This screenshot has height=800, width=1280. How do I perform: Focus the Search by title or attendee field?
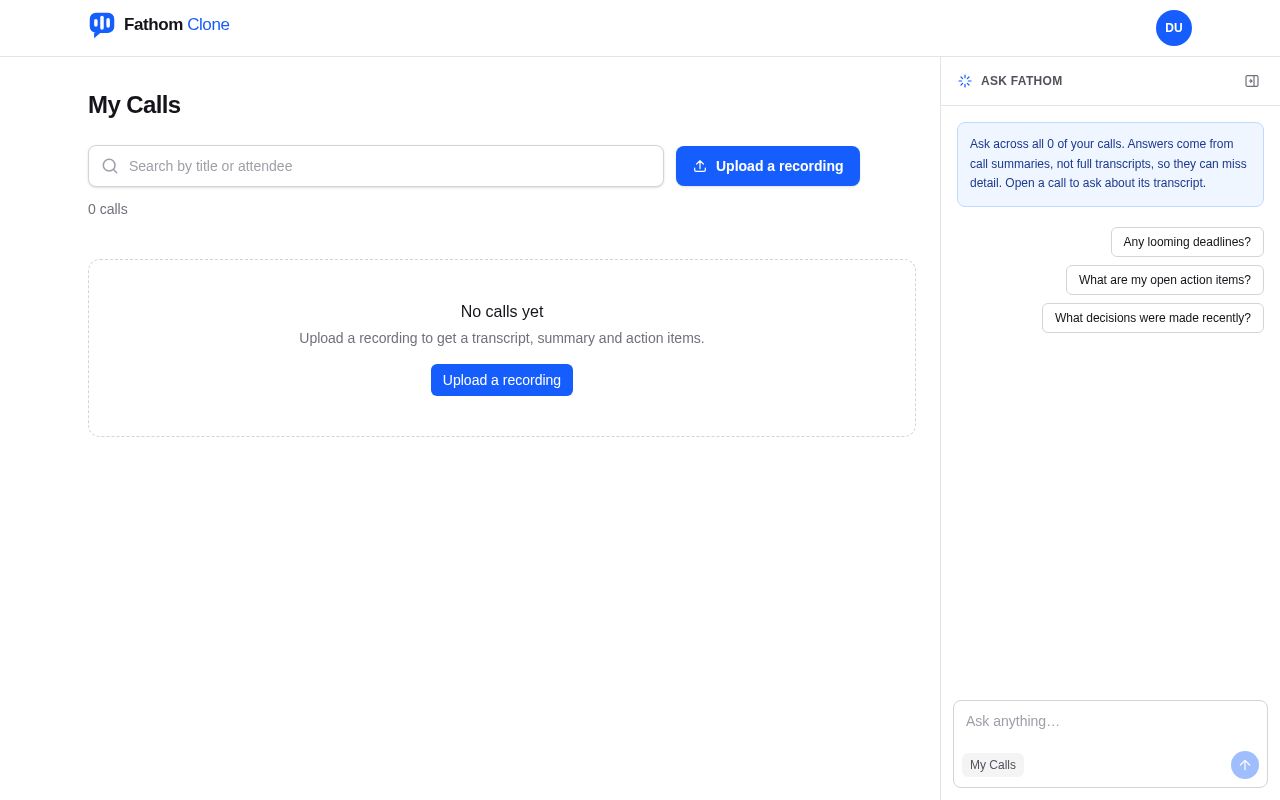point(376,166)
